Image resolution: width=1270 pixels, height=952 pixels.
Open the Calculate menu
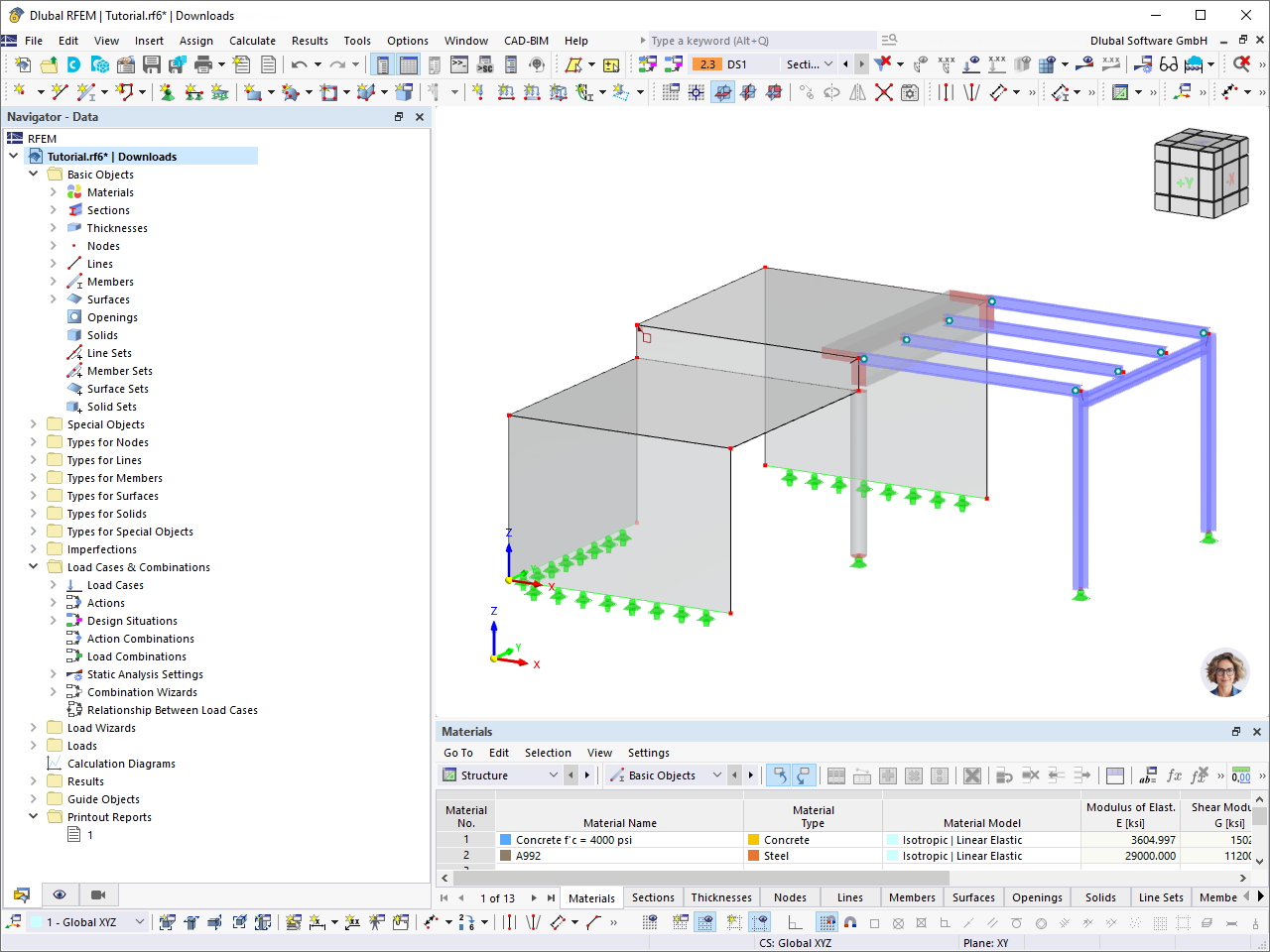click(252, 41)
